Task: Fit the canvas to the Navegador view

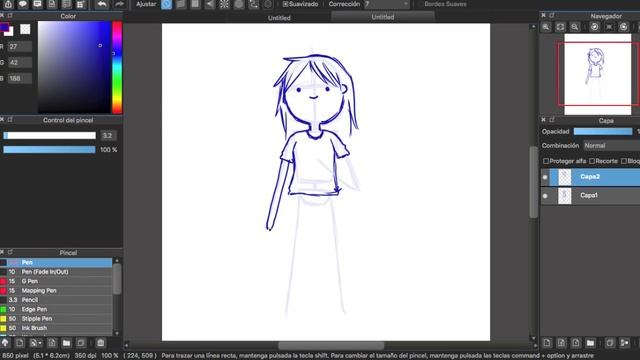Action: coord(560,27)
